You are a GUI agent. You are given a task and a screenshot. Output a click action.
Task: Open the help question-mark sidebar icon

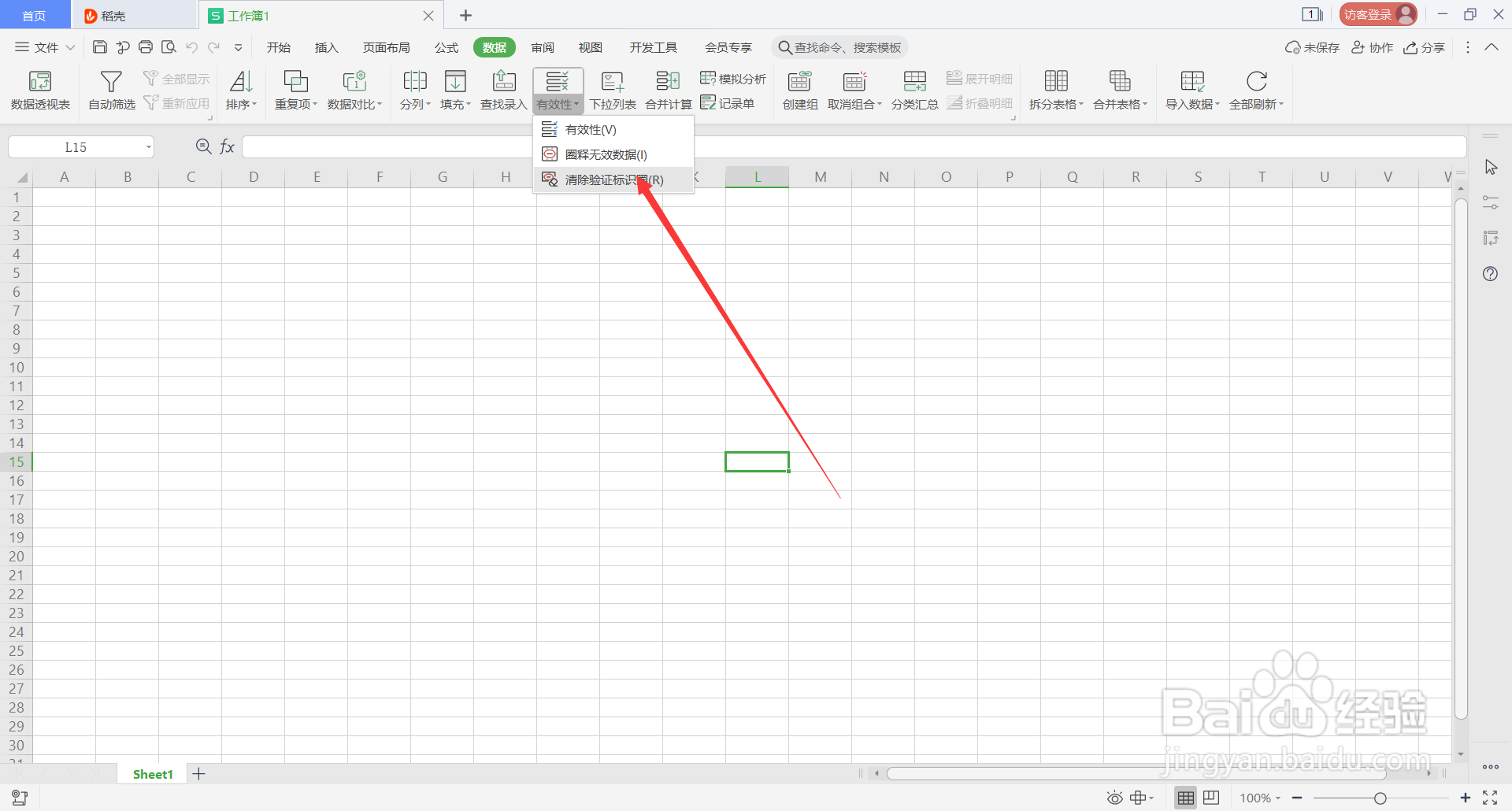click(1490, 274)
